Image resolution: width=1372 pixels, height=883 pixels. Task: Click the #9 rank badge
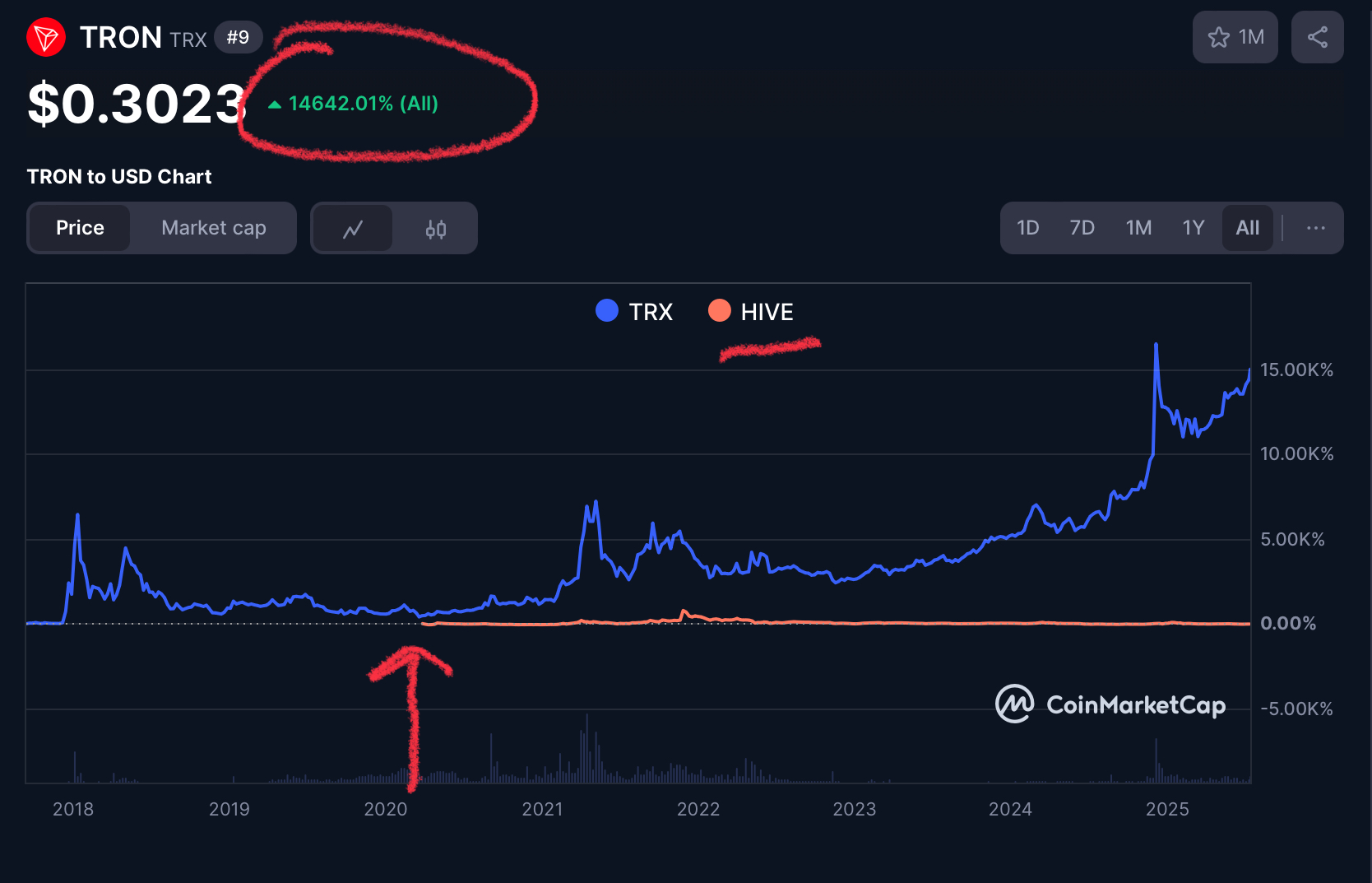(x=238, y=37)
